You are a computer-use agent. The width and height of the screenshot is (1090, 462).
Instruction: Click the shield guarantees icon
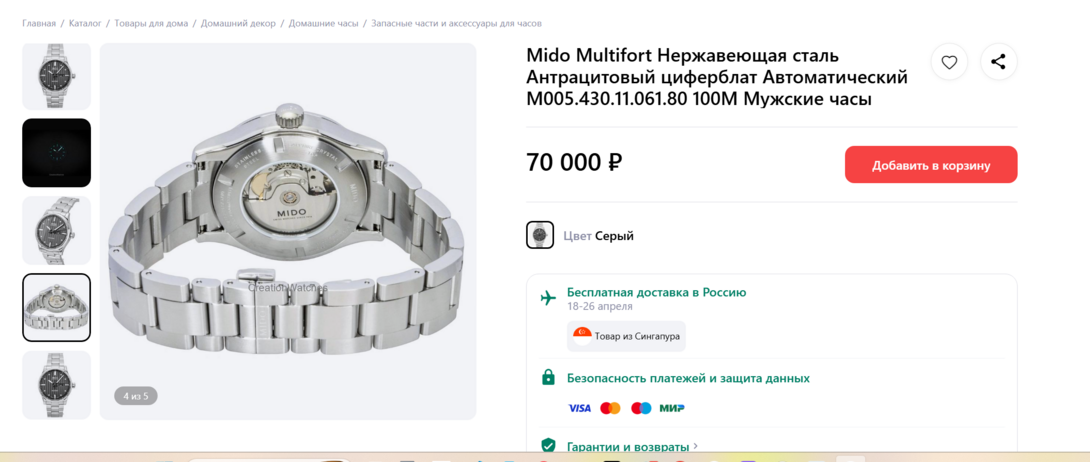click(x=548, y=445)
